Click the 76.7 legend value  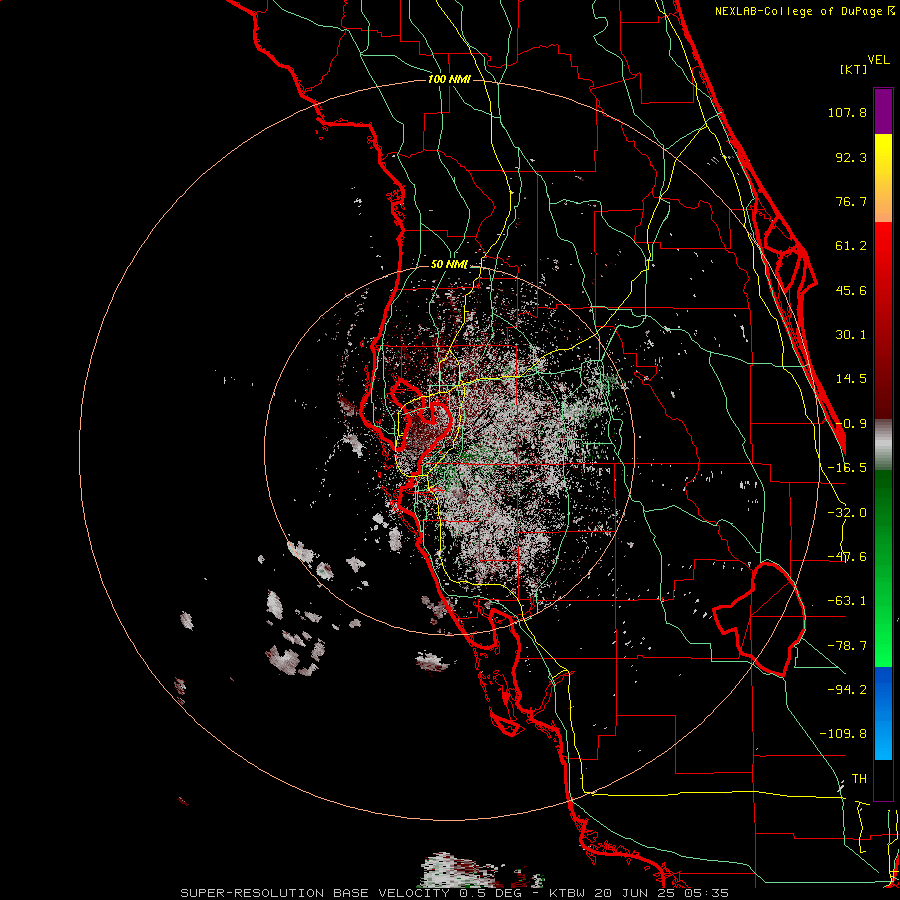(x=851, y=201)
